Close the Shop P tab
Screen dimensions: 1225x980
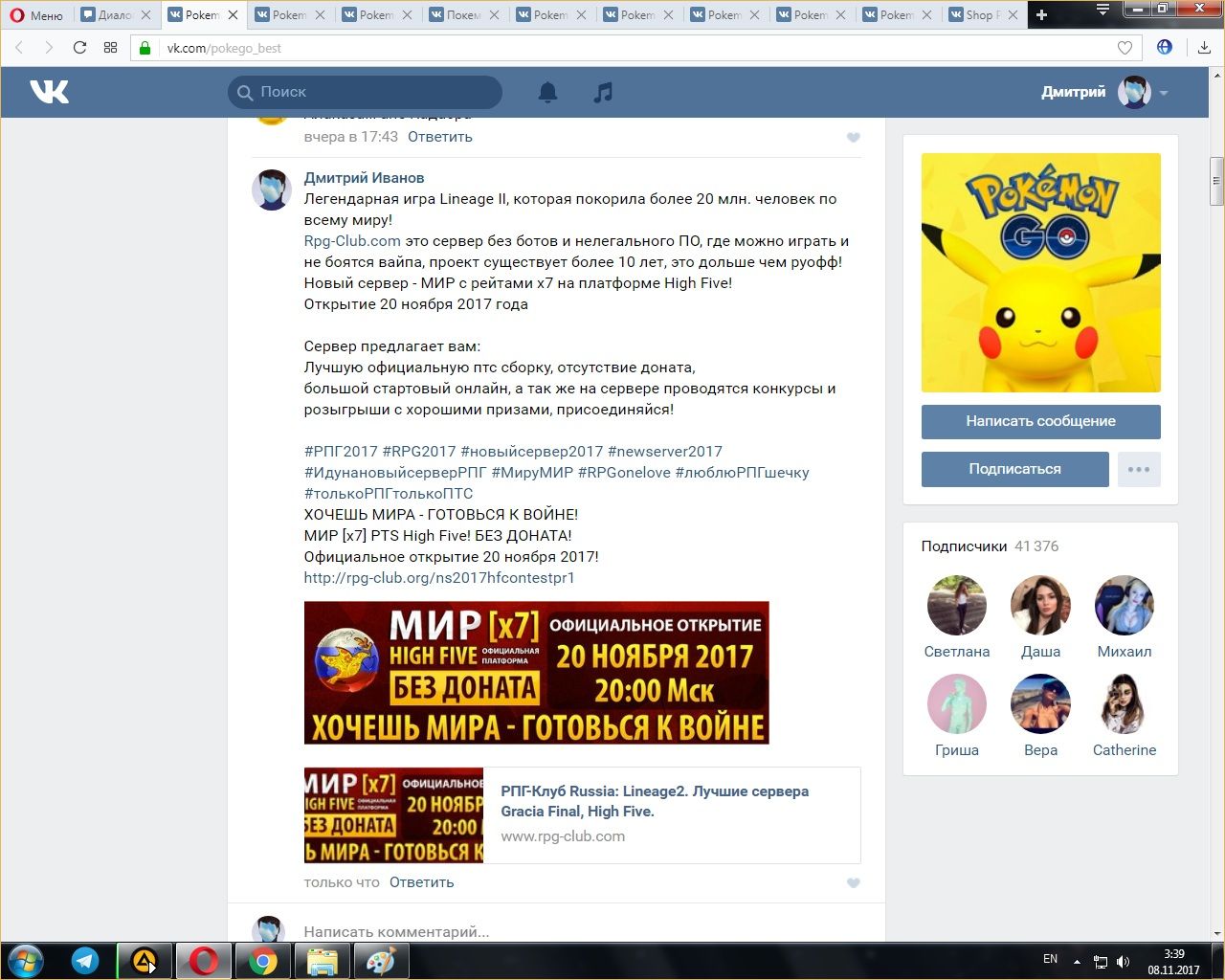point(1013,15)
